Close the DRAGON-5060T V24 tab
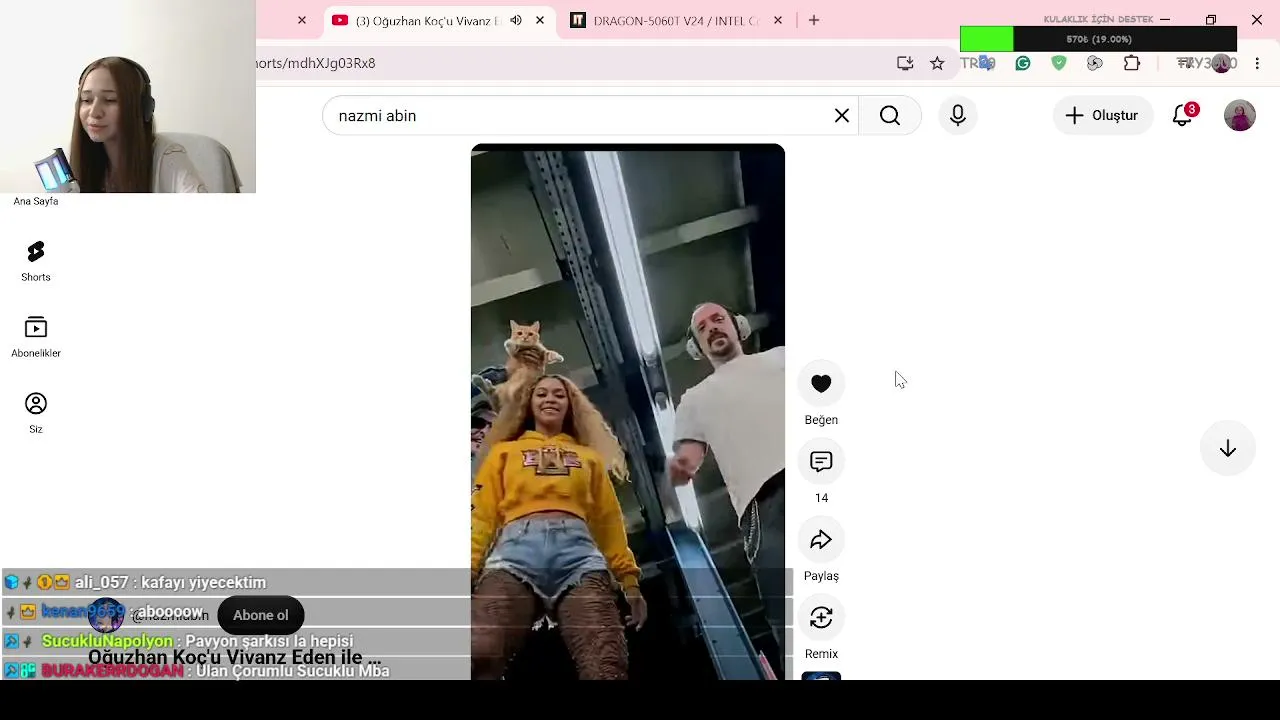 click(778, 20)
